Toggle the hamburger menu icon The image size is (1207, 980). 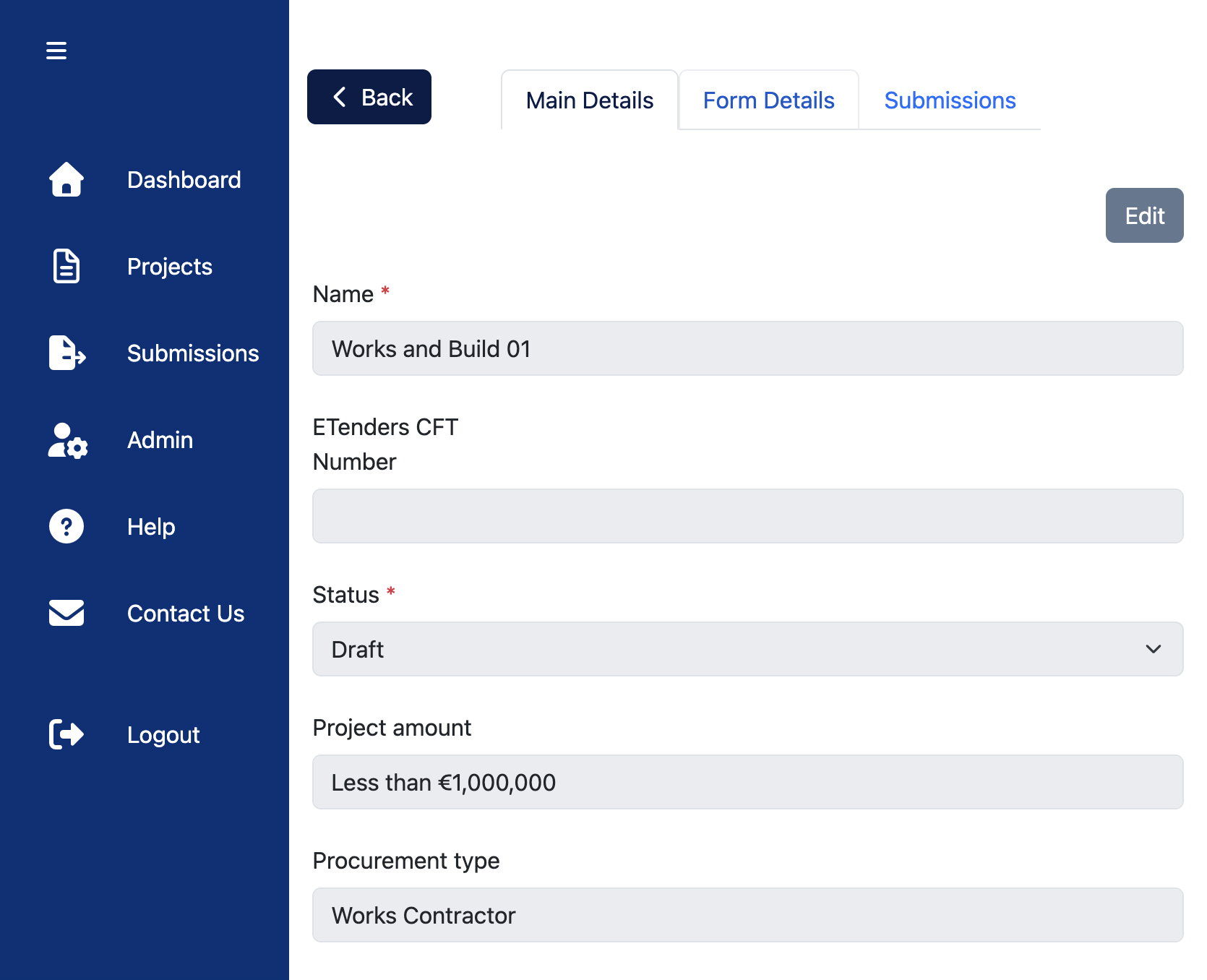(56, 51)
